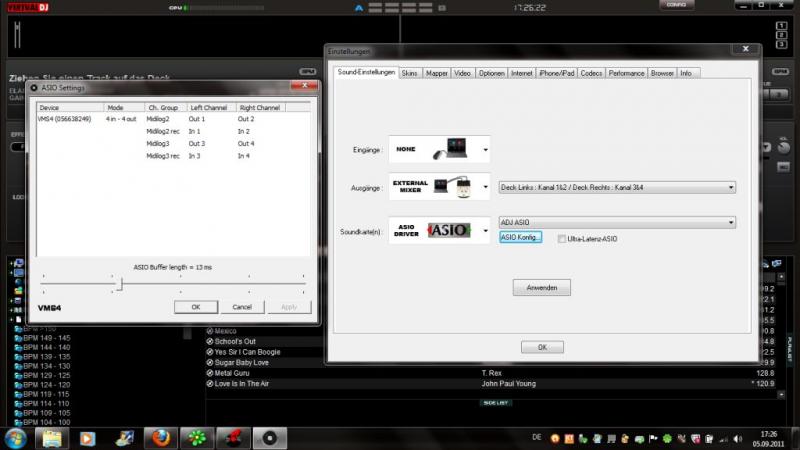Enable the Ultra-Latenz-ASIO checkbox
The width and height of the screenshot is (800, 450).
click(x=562, y=238)
